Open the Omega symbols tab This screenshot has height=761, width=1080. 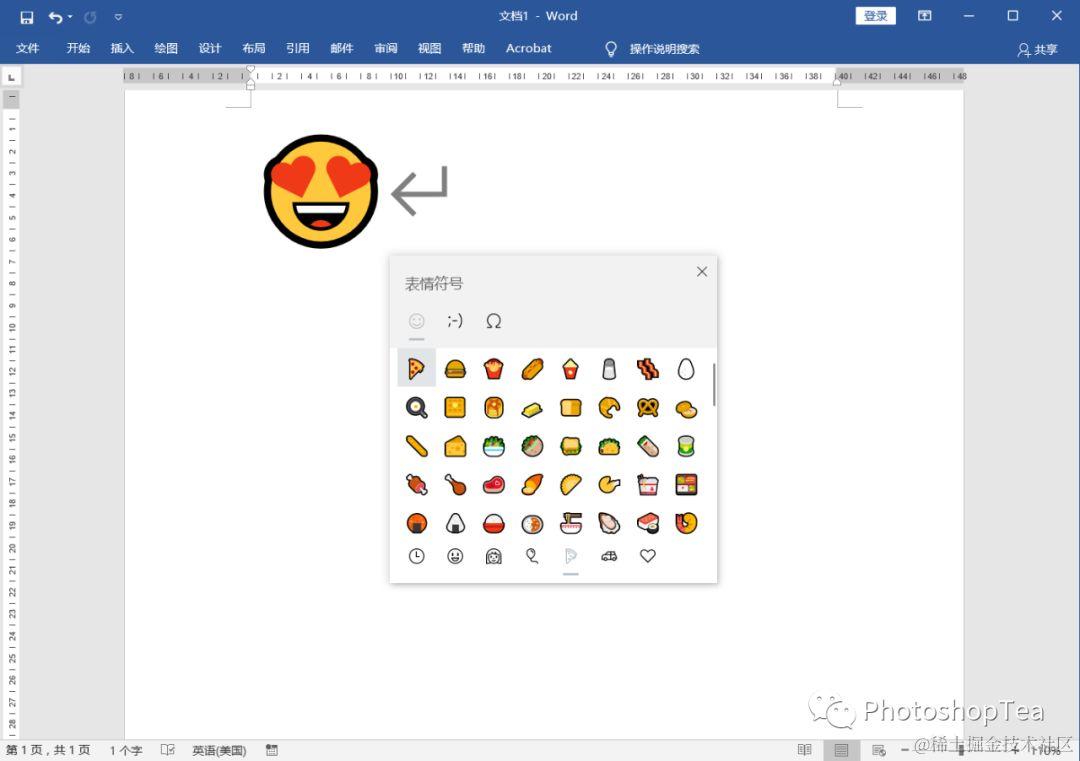tap(493, 321)
